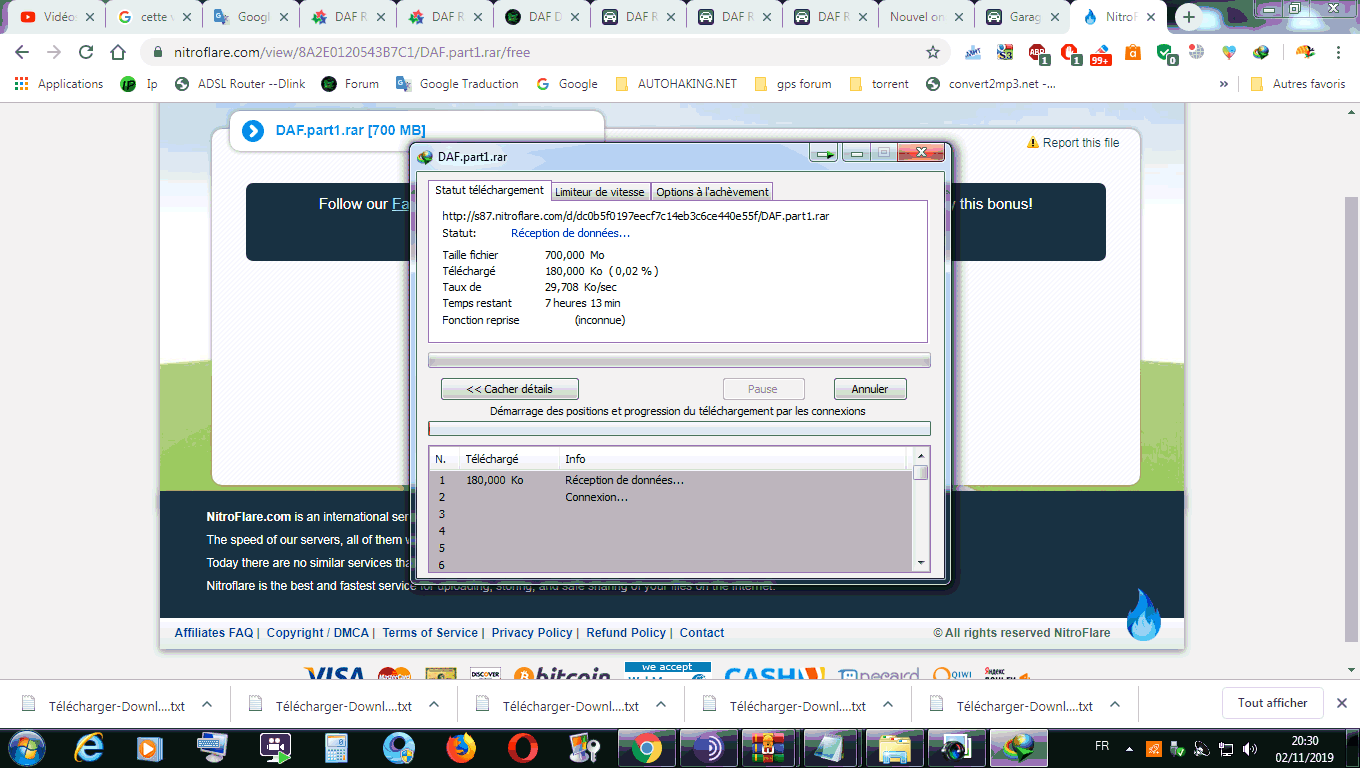Screen dimensions: 1360x768
Task: Click the greyed Pause button
Action: click(763, 389)
